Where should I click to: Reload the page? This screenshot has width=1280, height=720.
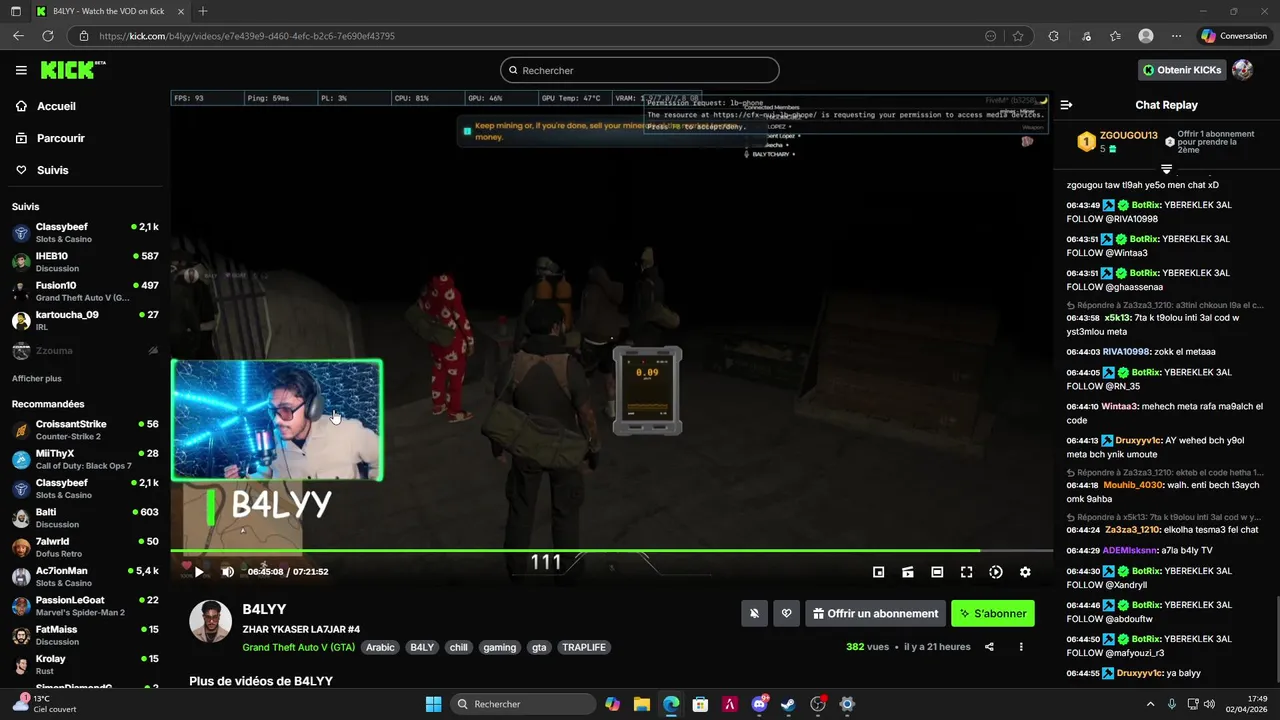tap(48, 36)
